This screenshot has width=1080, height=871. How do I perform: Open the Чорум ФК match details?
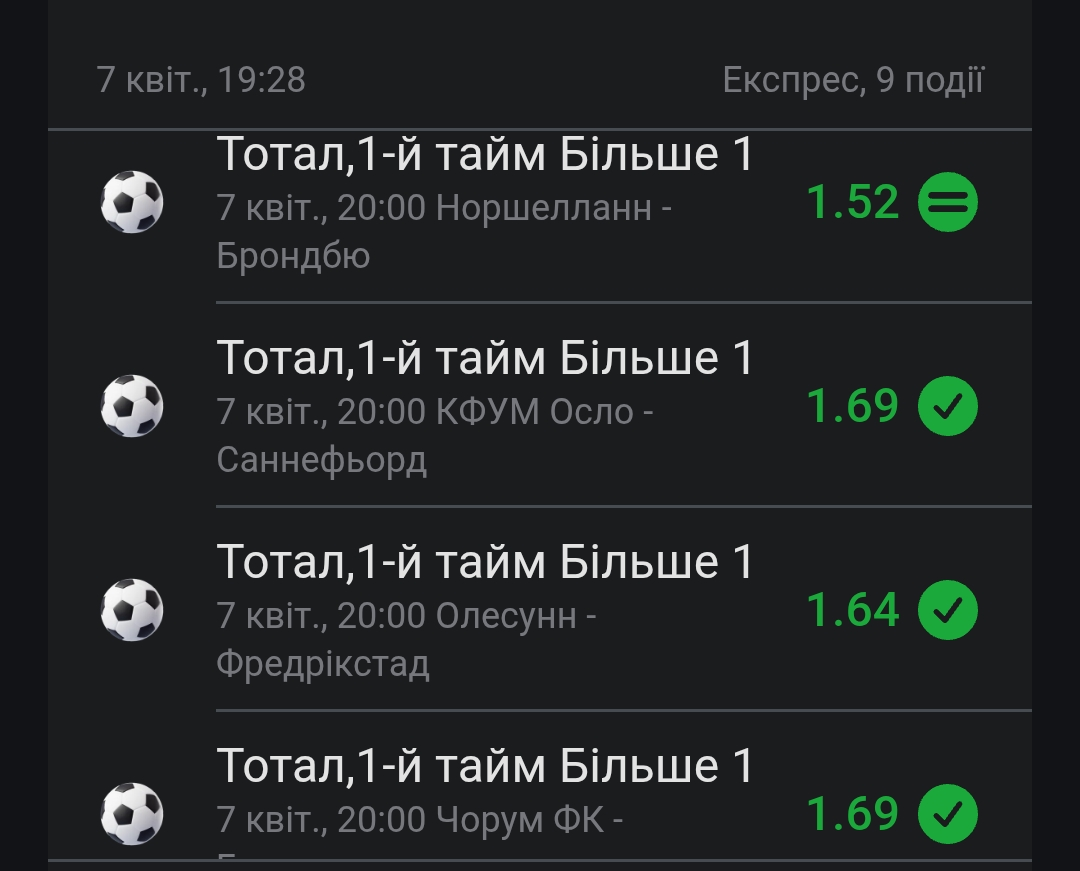coord(420,820)
